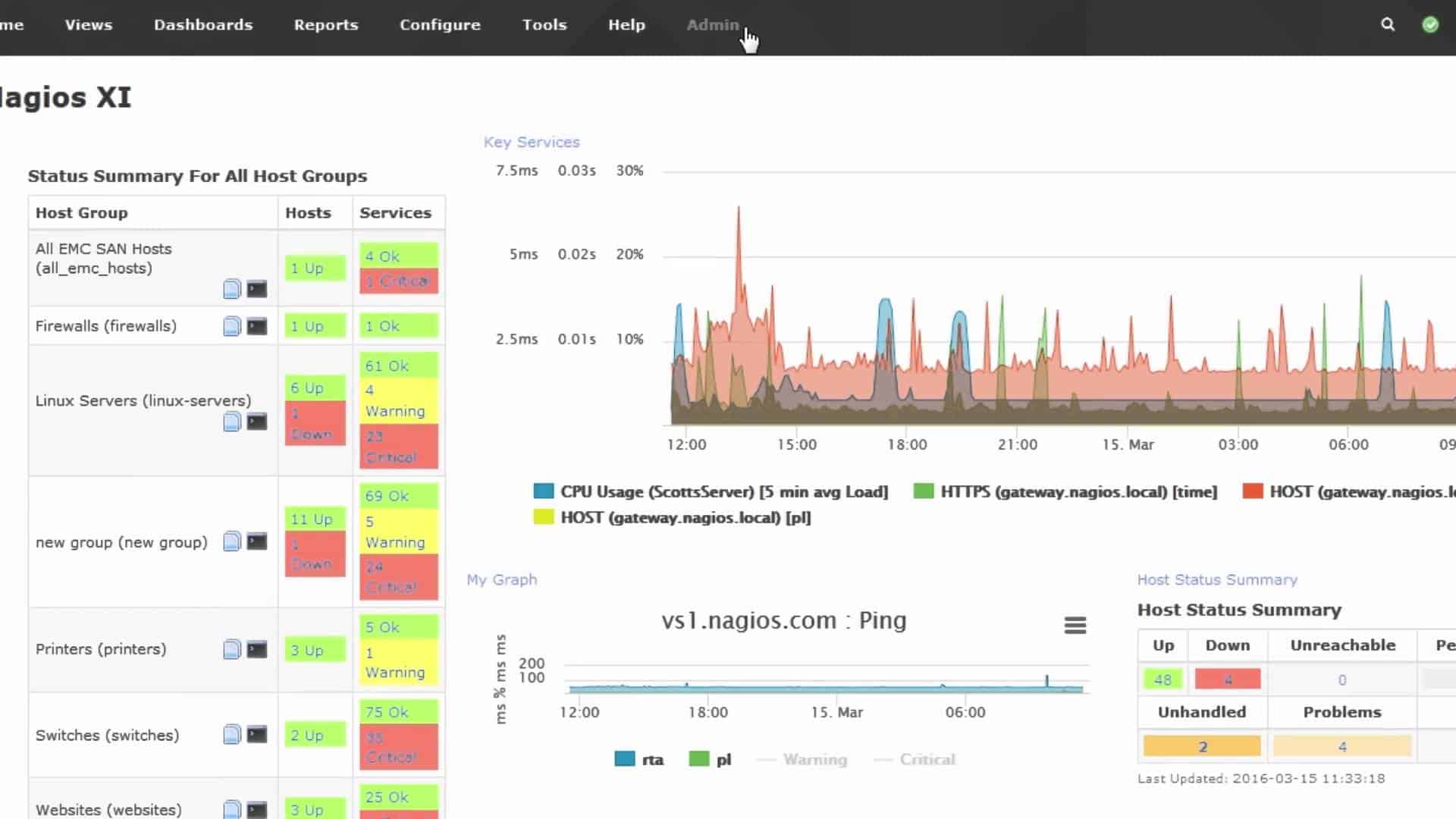Open commands terminal icon for new group
Image resolution: width=1456 pixels, height=819 pixels.
tap(257, 541)
